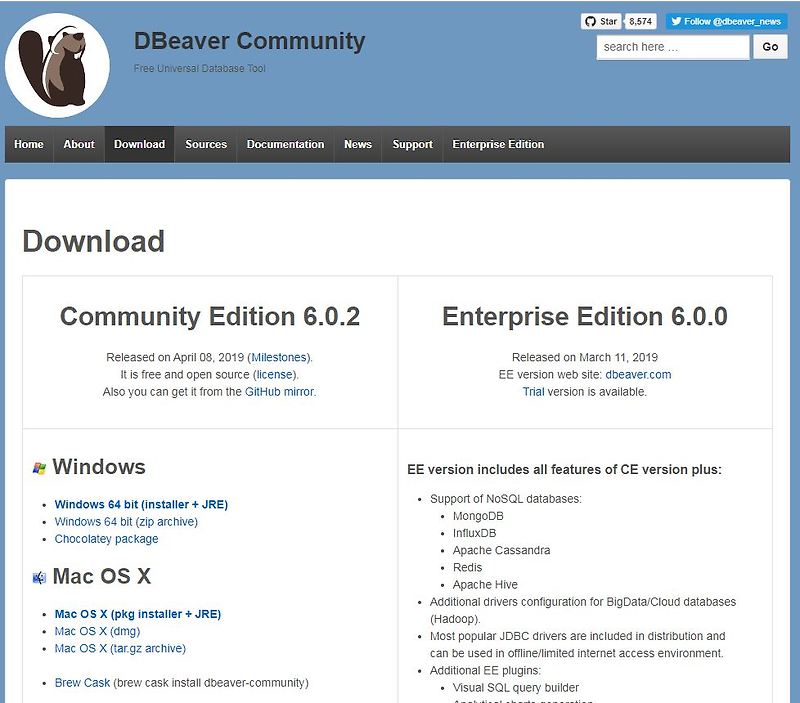
Task: Open the Enterprise Edition menu item
Action: point(498,144)
